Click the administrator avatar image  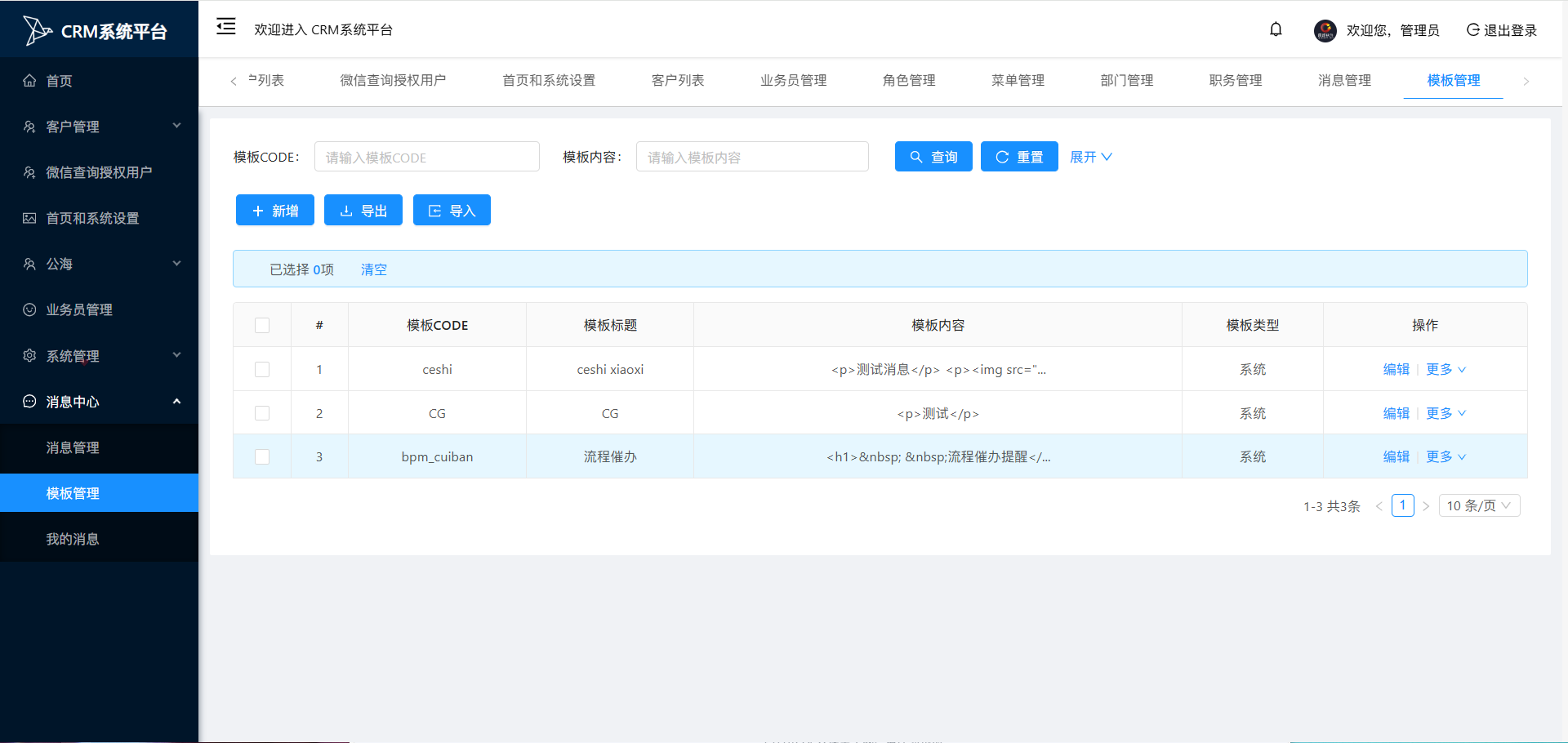coord(1325,30)
